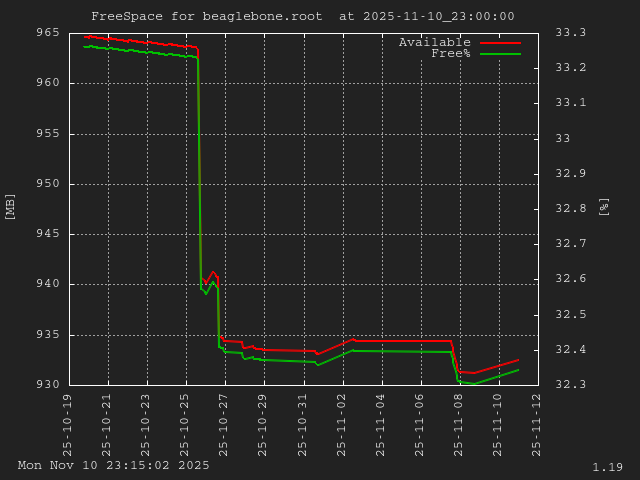Select the "Free%" legend label
640x480 pixels.
click(450, 53)
